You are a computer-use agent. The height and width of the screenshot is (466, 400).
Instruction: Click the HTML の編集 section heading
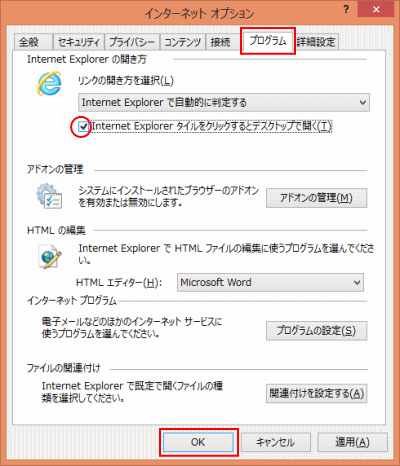(56, 230)
